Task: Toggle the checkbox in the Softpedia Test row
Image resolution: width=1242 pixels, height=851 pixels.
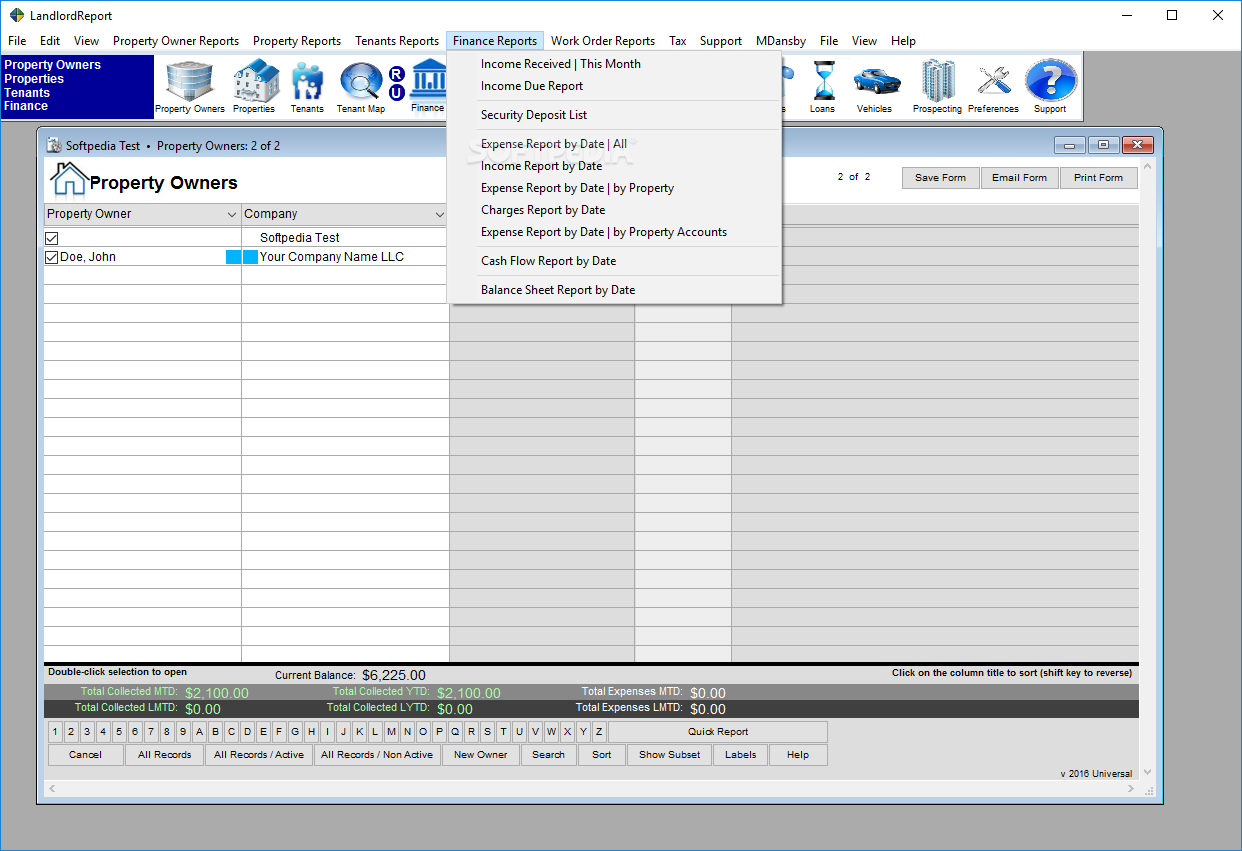Action: point(52,238)
